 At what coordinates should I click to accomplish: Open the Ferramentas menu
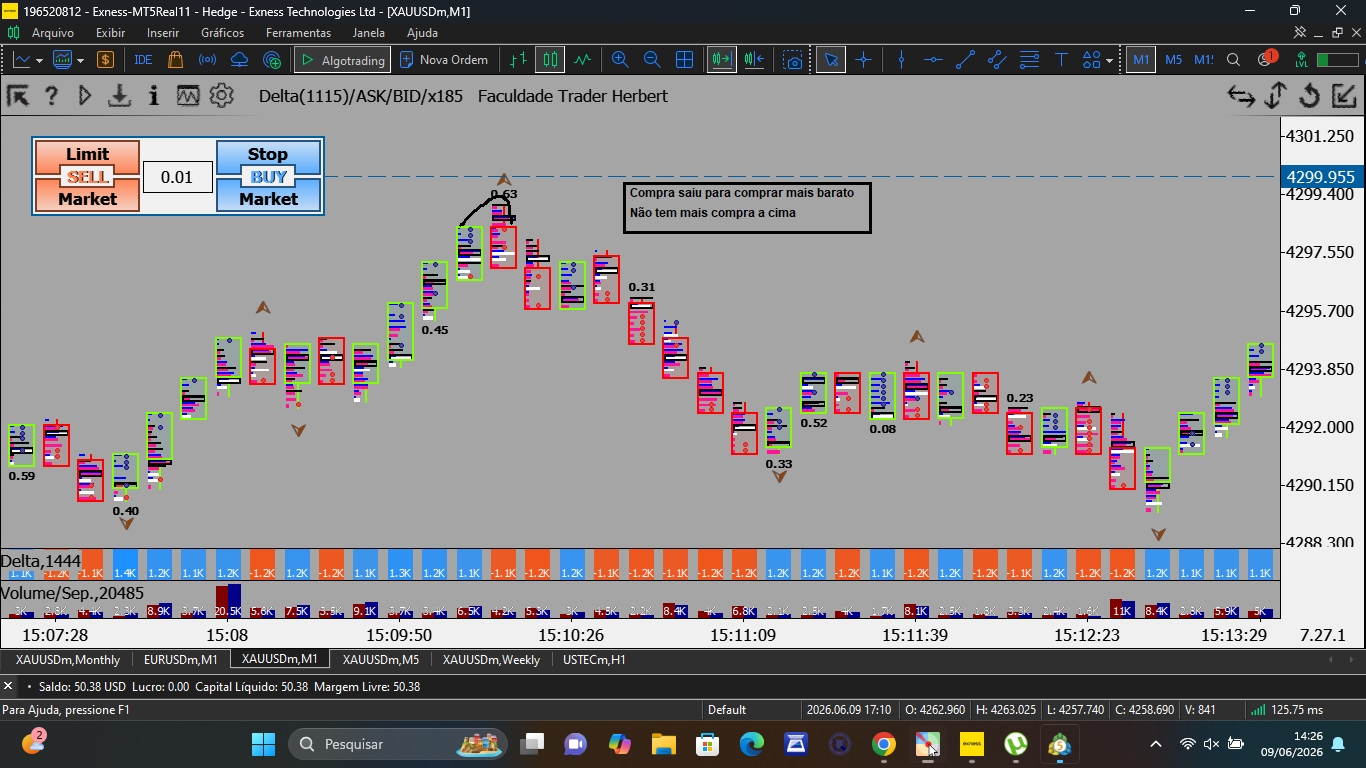click(x=298, y=33)
